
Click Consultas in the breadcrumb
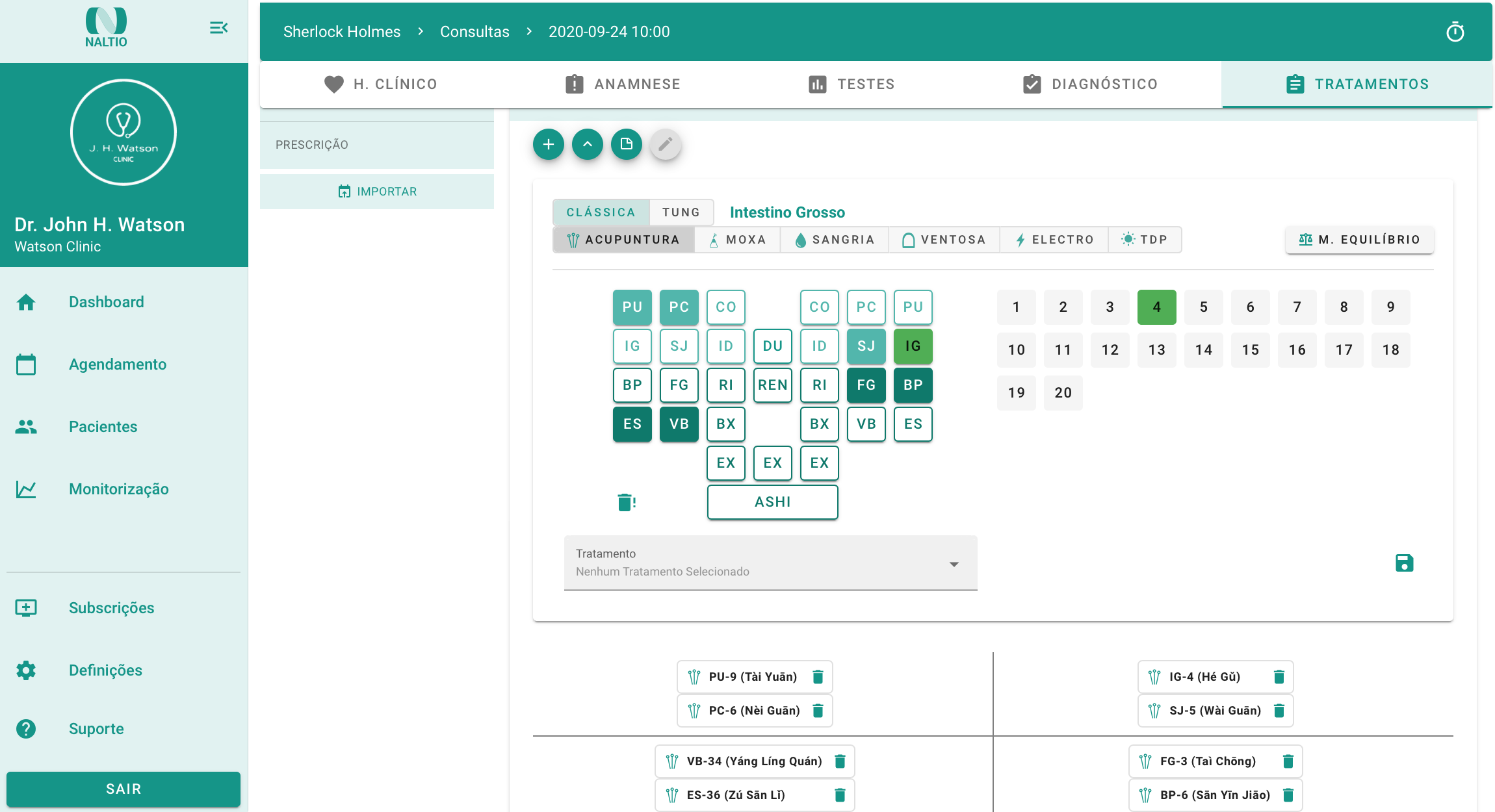(474, 32)
